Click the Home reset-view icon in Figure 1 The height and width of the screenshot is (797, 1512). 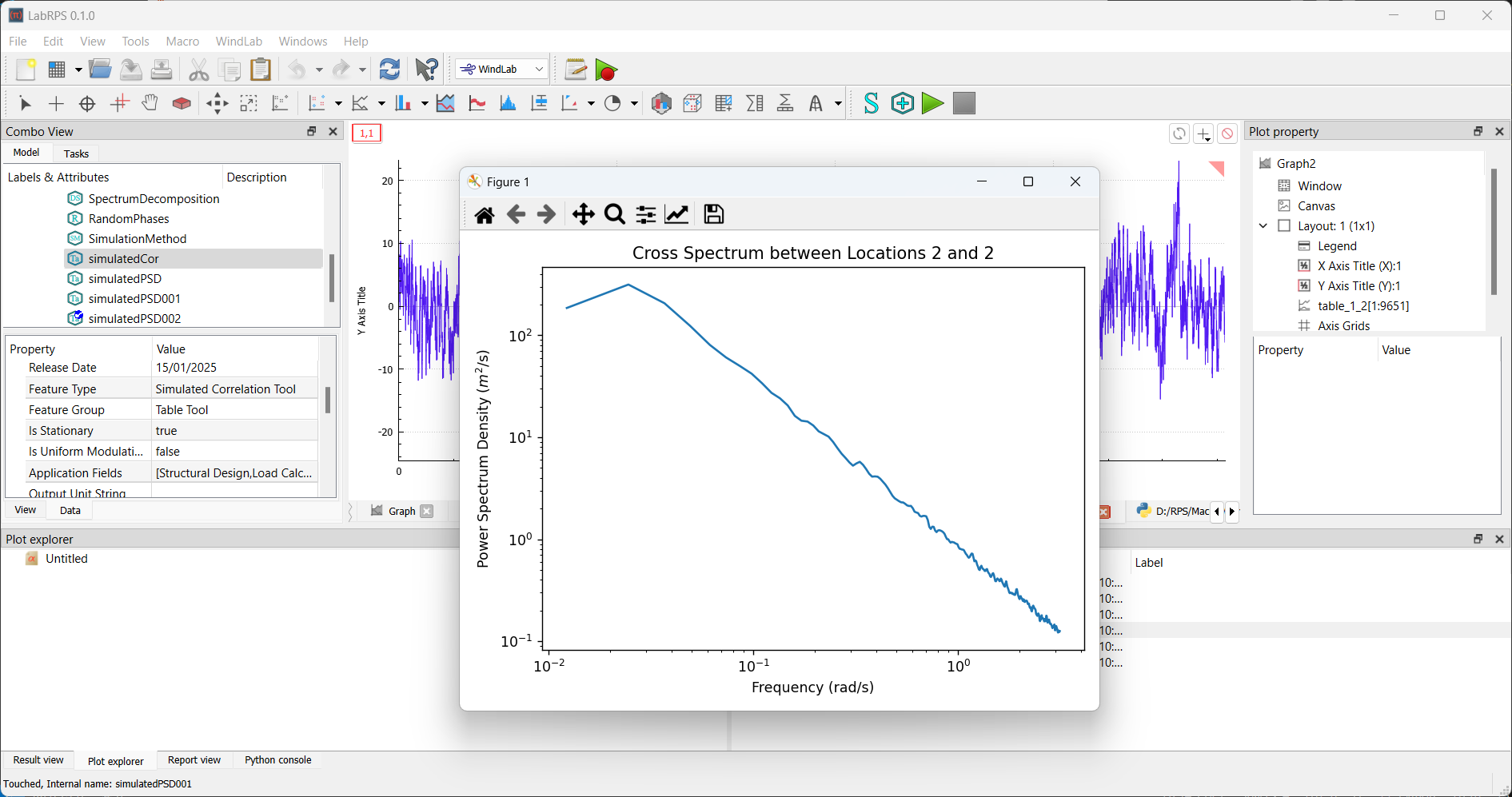(485, 214)
